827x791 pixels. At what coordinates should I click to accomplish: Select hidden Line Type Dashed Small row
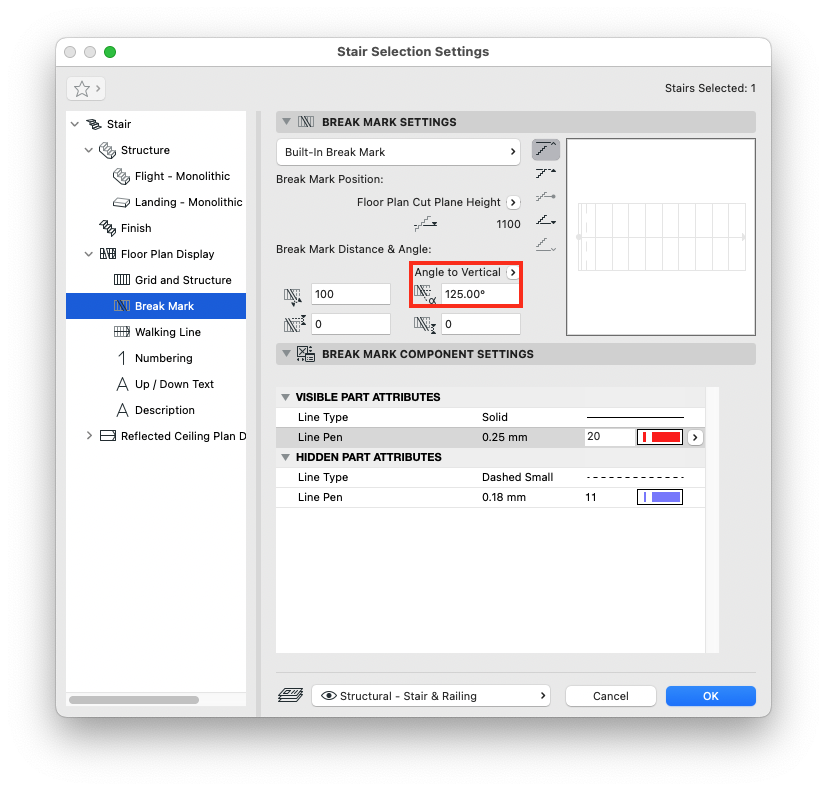point(490,477)
